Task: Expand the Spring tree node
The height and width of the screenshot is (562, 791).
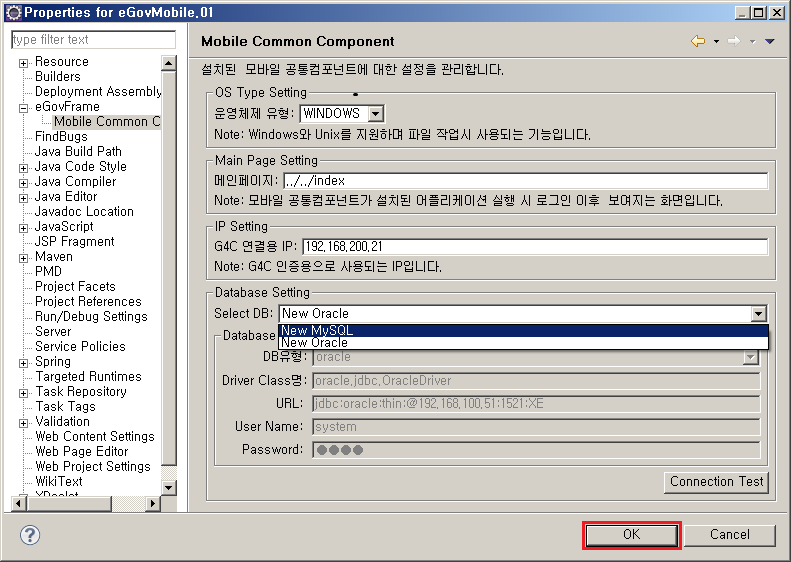Action: [x=23, y=362]
